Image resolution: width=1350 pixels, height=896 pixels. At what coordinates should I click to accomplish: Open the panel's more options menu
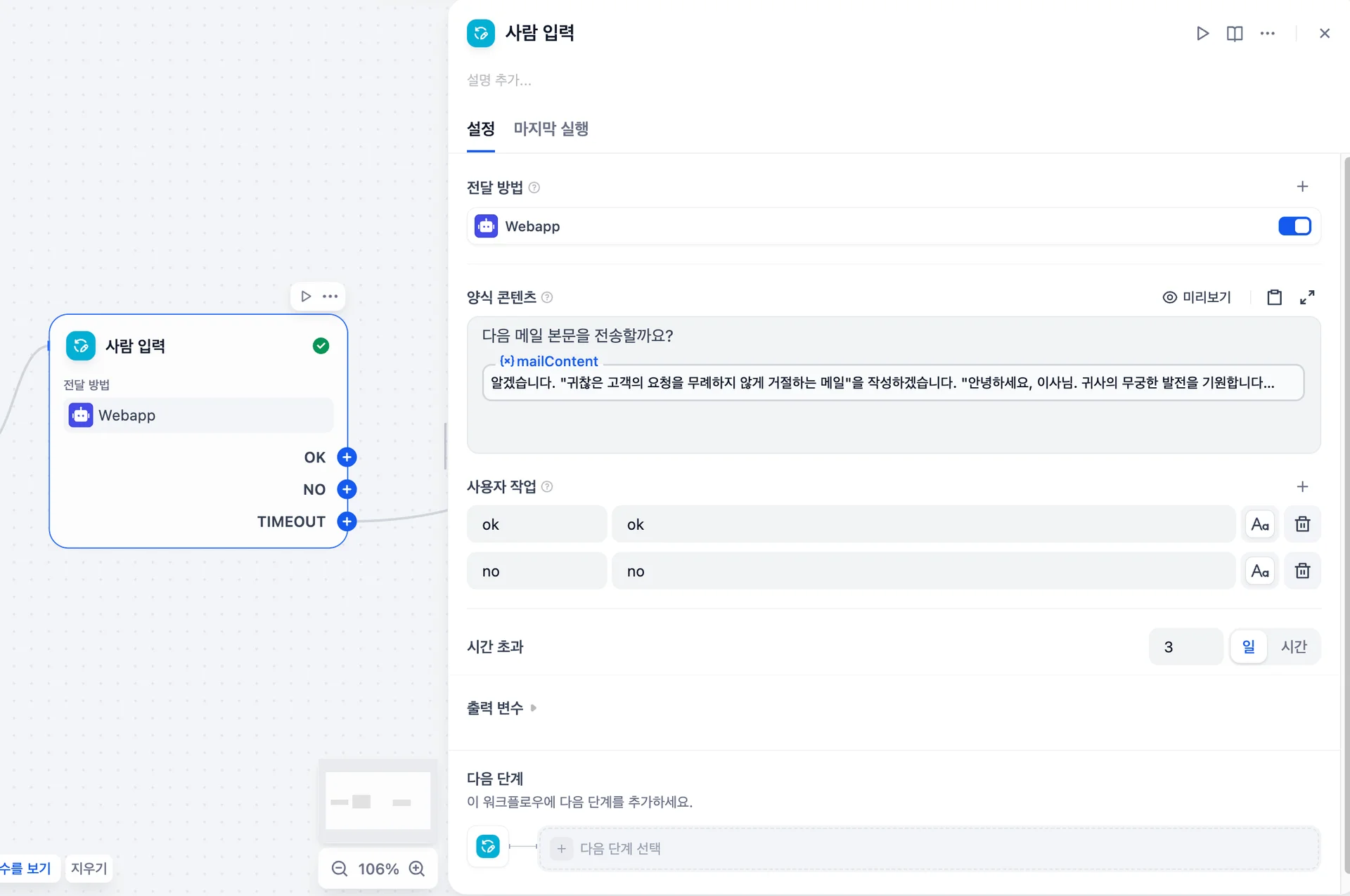[x=1267, y=33]
